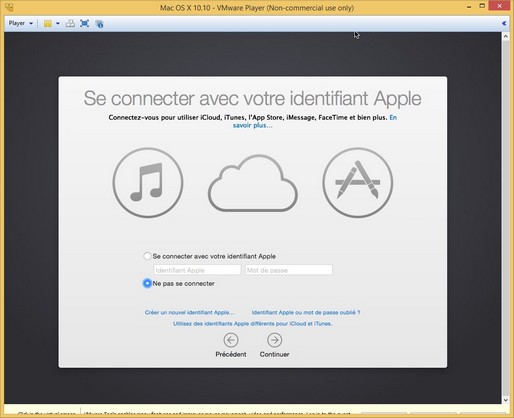Enter VMware full screen mode
The width and height of the screenshot is (514, 418).
click(85, 23)
